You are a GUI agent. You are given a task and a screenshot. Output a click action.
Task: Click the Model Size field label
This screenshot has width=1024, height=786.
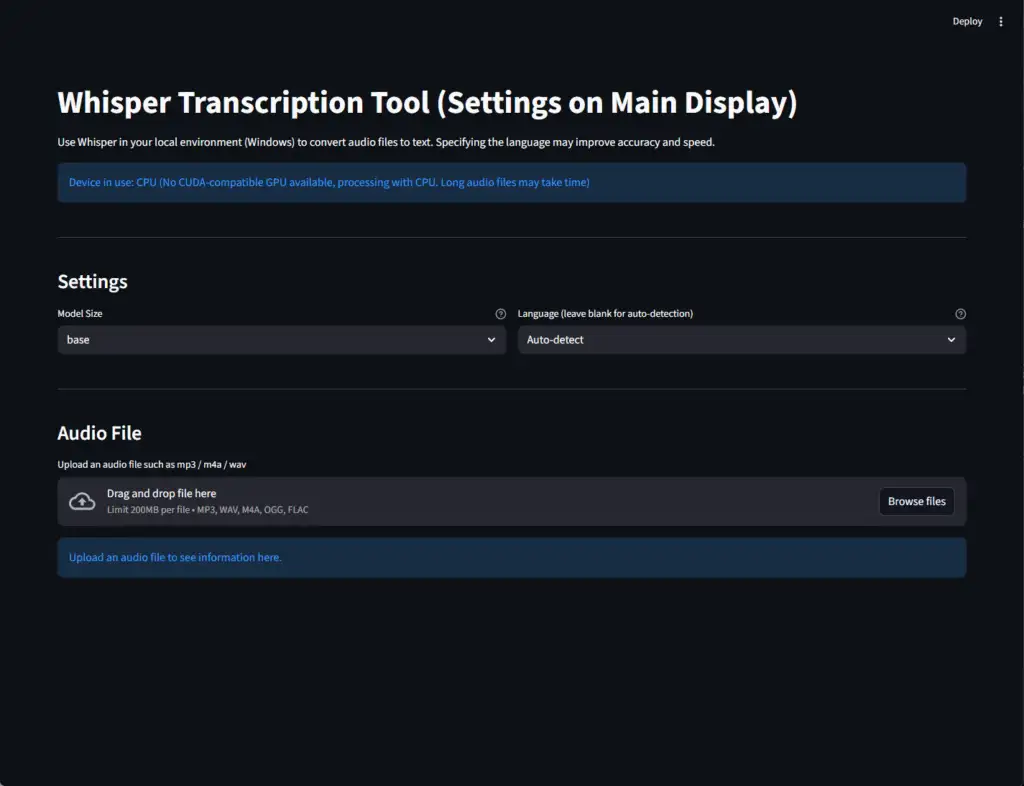click(80, 314)
